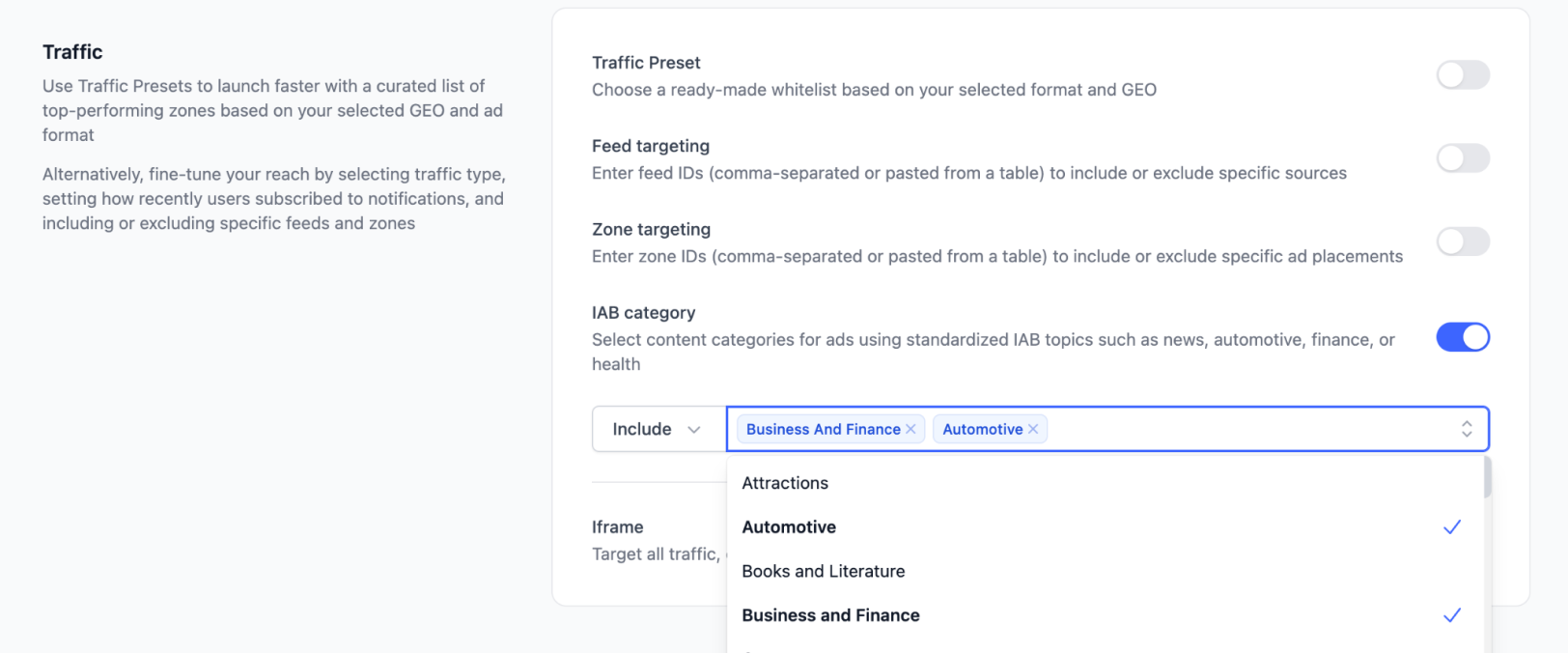1568x653 pixels.
Task: Click the Automotive tag label in the input
Action: [982, 429]
